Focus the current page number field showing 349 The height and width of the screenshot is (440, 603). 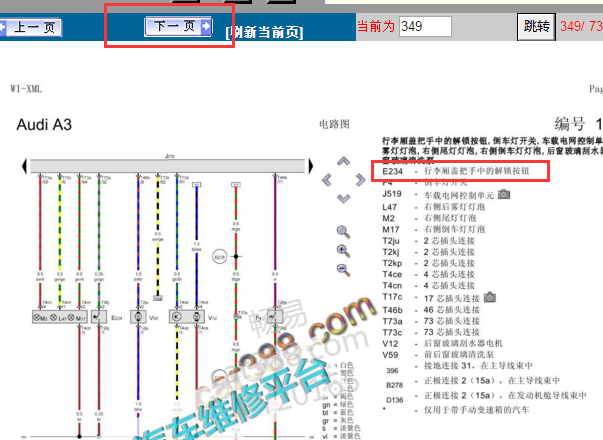425,27
